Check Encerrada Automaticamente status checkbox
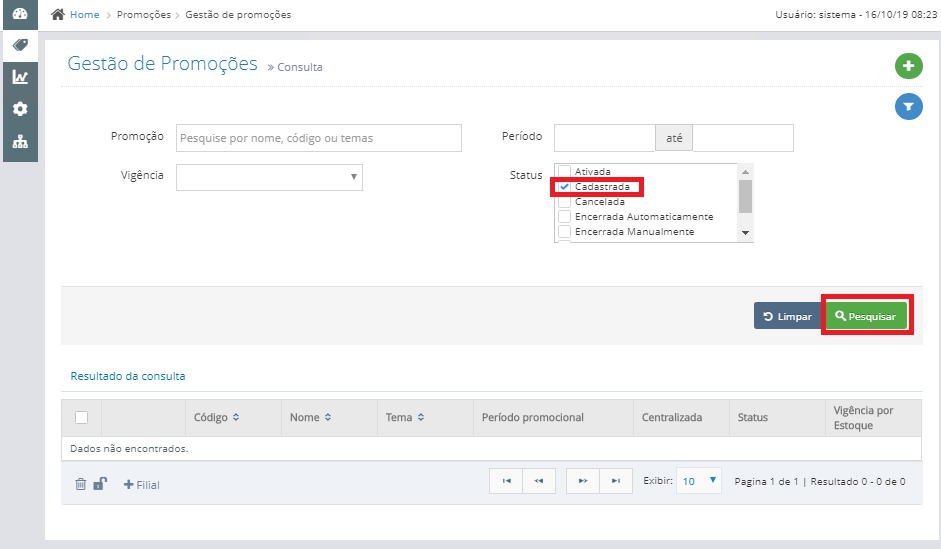 click(x=564, y=217)
